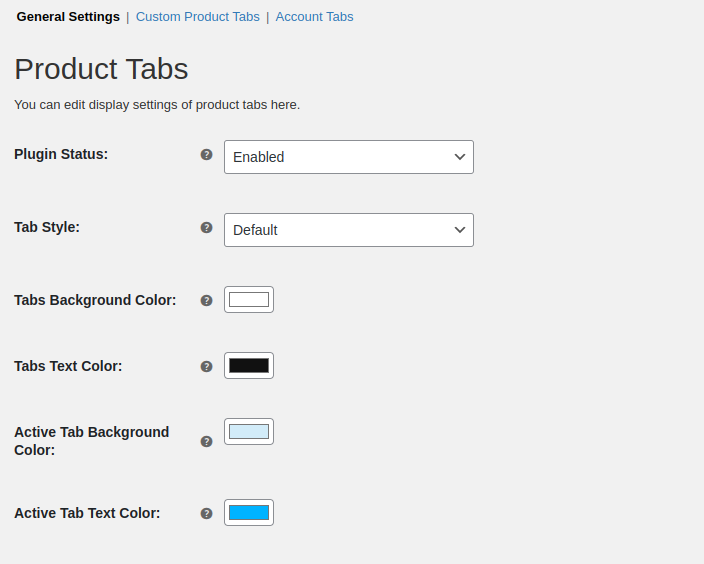Click the Plugin Status field label
704x564 pixels.
tap(61, 154)
